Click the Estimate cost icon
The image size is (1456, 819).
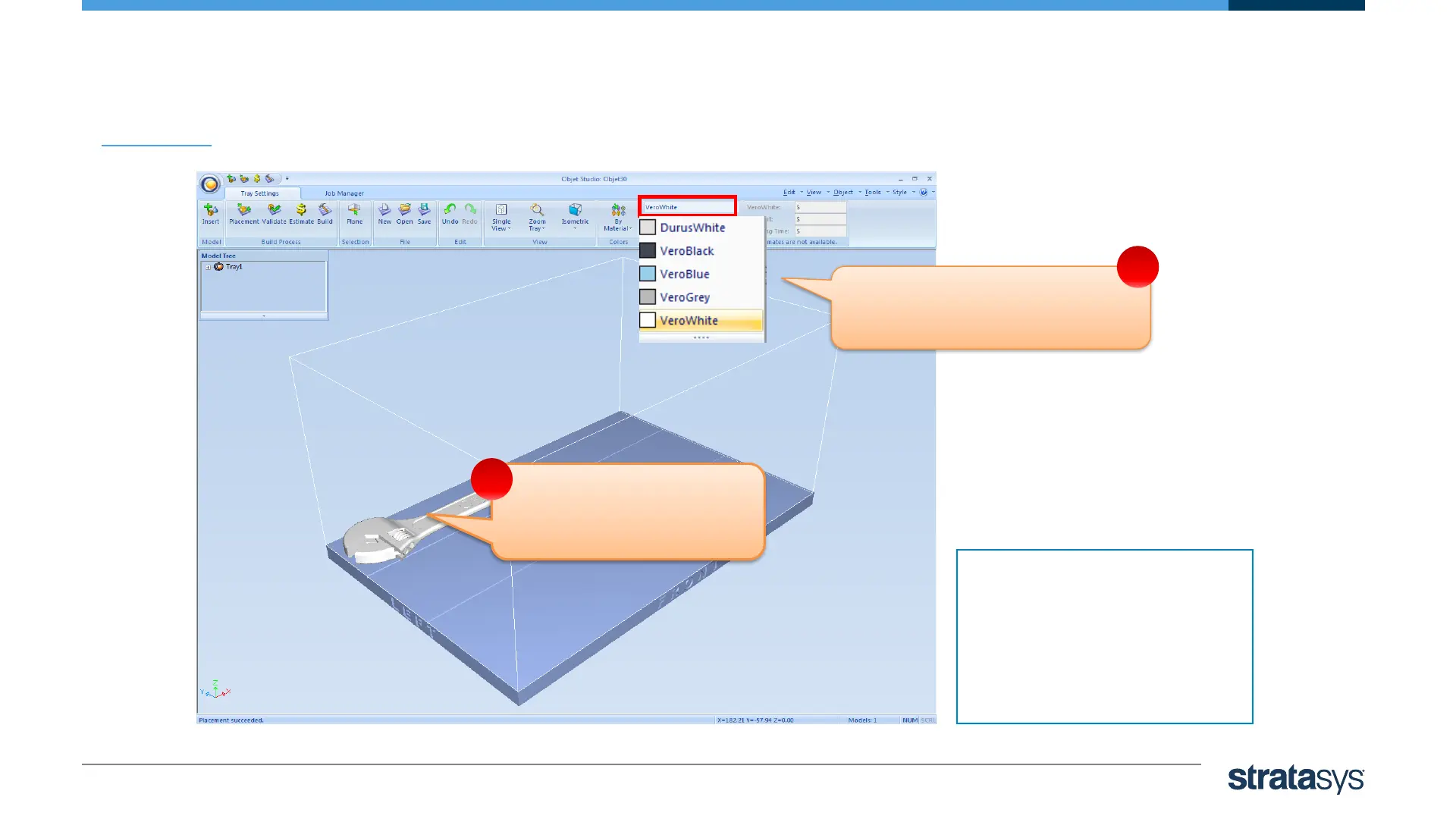pos(301,213)
